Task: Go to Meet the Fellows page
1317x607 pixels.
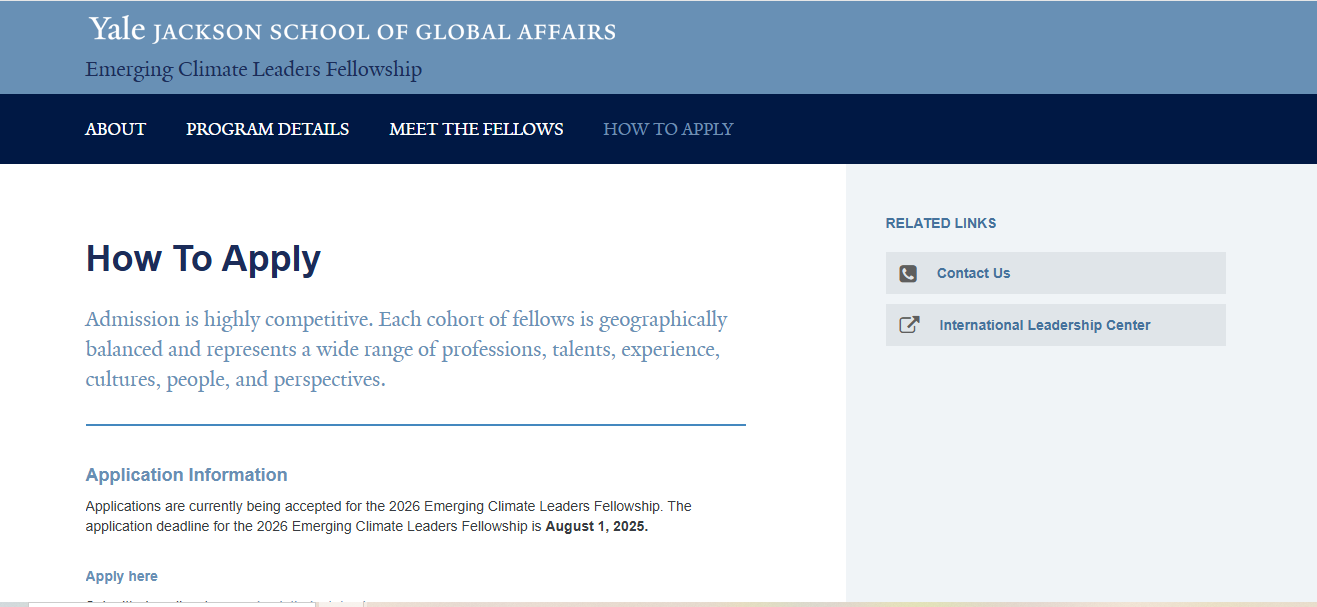Action: [476, 129]
